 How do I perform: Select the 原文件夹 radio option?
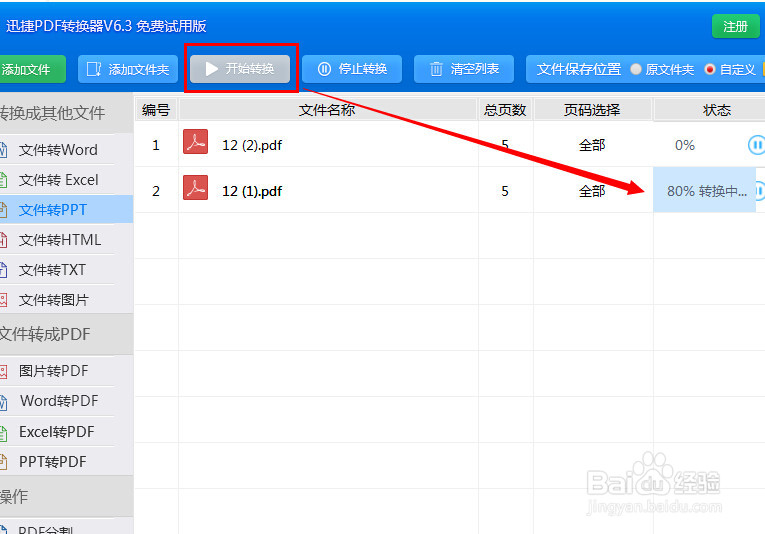pyautogui.click(x=662, y=69)
